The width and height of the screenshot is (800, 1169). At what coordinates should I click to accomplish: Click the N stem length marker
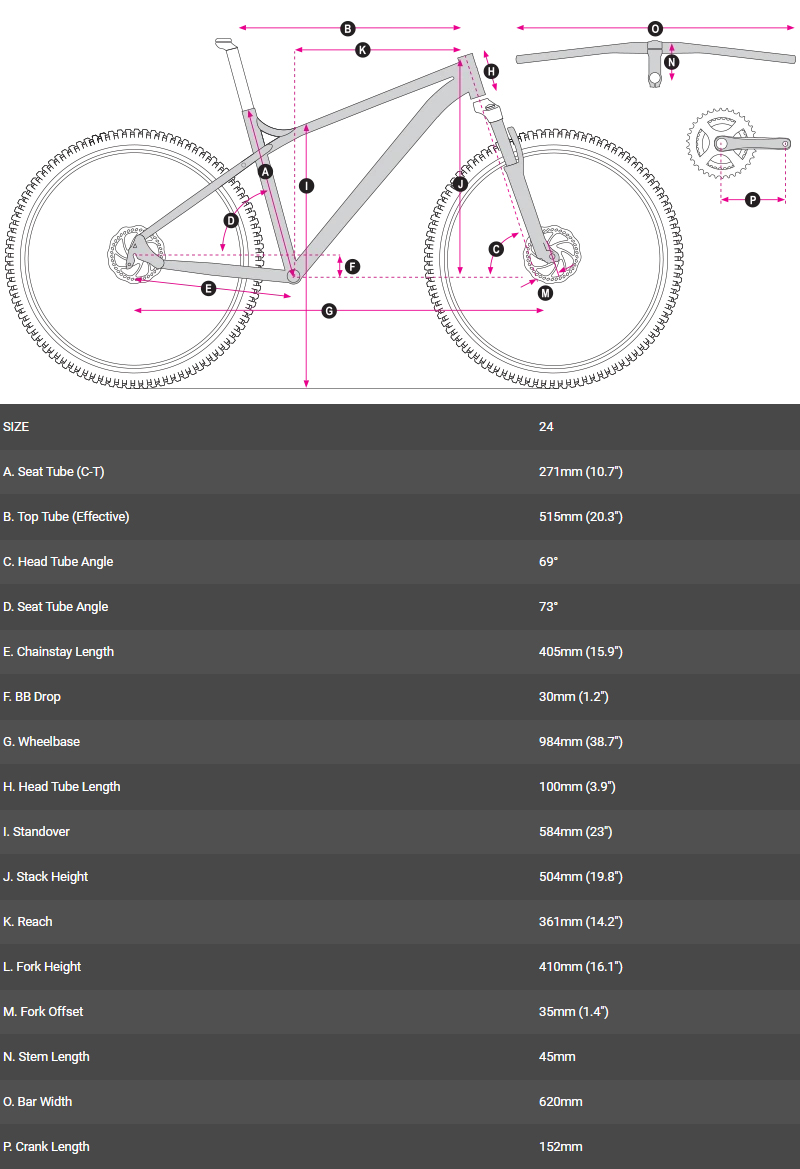coord(672,62)
